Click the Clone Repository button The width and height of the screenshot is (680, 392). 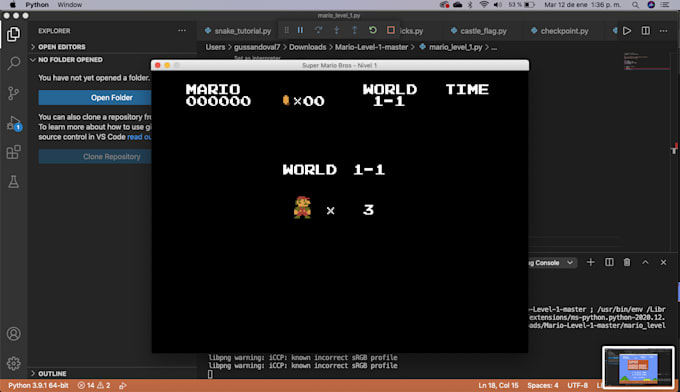(95, 157)
